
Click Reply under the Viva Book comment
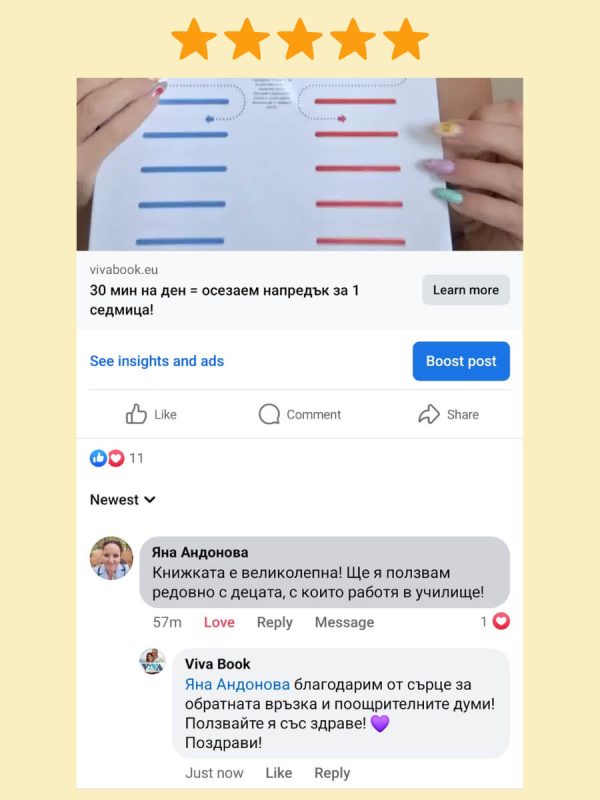(x=332, y=773)
